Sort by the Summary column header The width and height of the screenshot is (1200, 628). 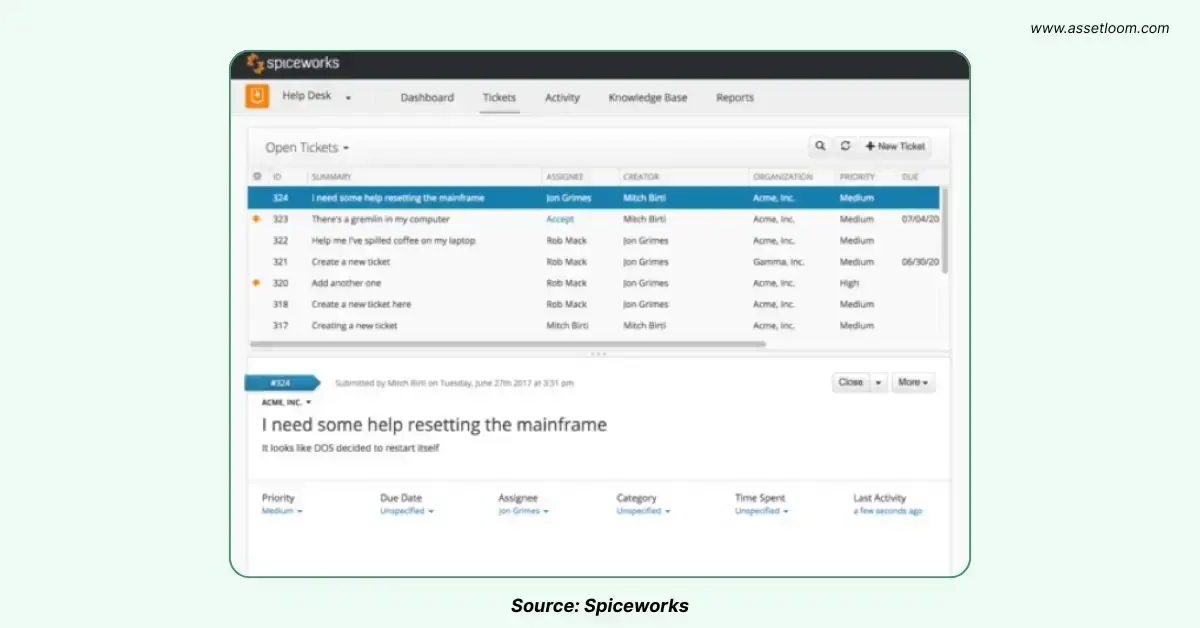click(x=331, y=177)
